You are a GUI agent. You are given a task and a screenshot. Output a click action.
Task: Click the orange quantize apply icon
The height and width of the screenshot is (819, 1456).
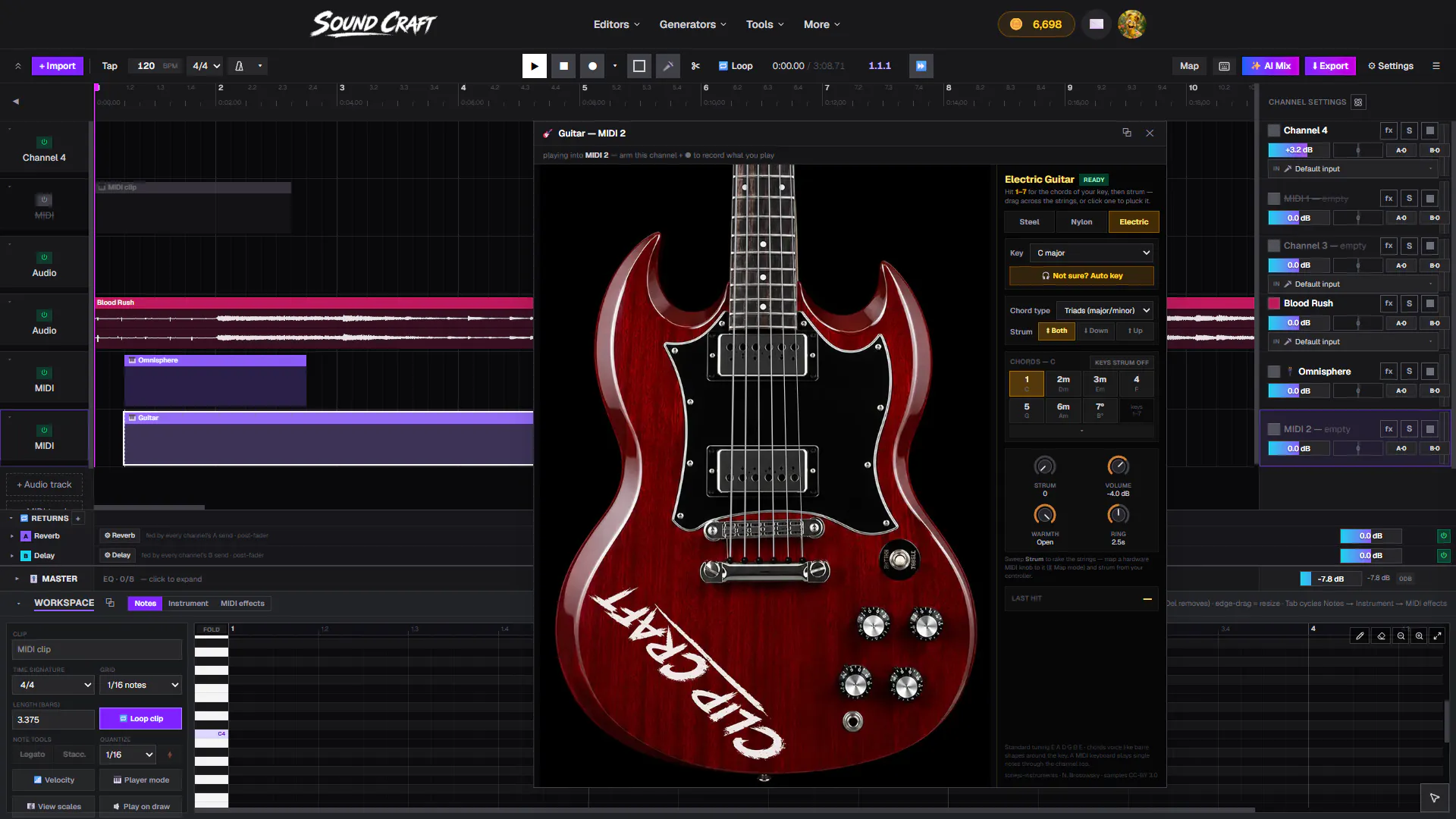tap(170, 755)
